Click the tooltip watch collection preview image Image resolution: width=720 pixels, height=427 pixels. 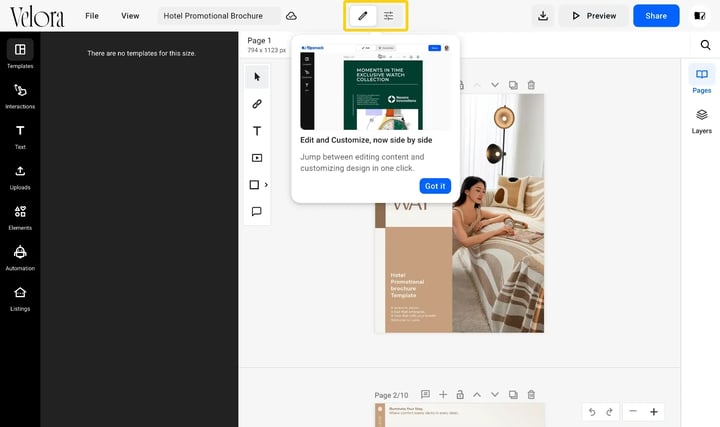pos(376,86)
